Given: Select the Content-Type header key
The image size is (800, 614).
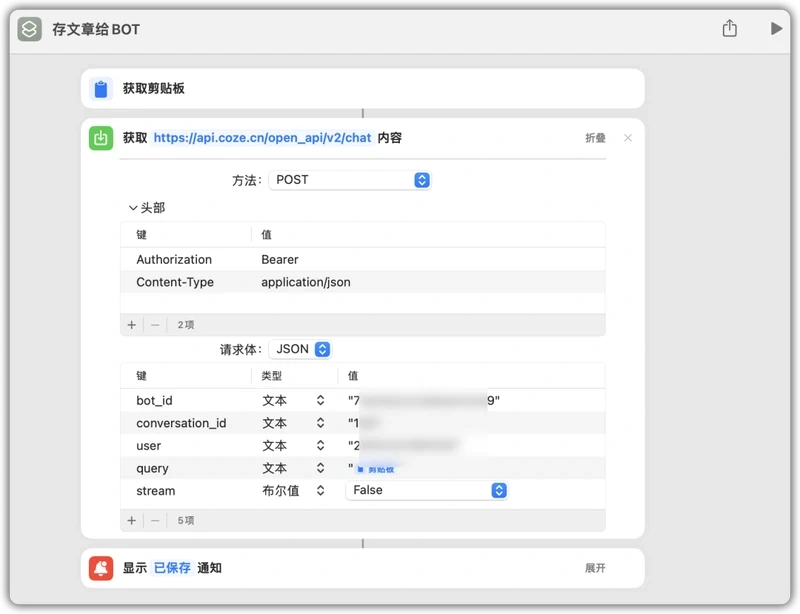Looking at the screenshot, I should click(175, 282).
